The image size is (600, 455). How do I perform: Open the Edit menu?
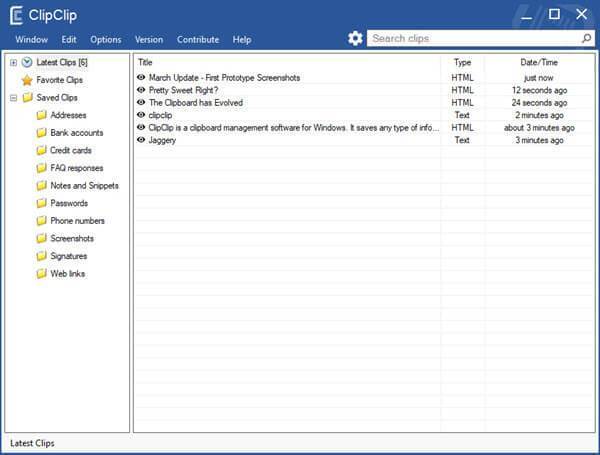69,39
